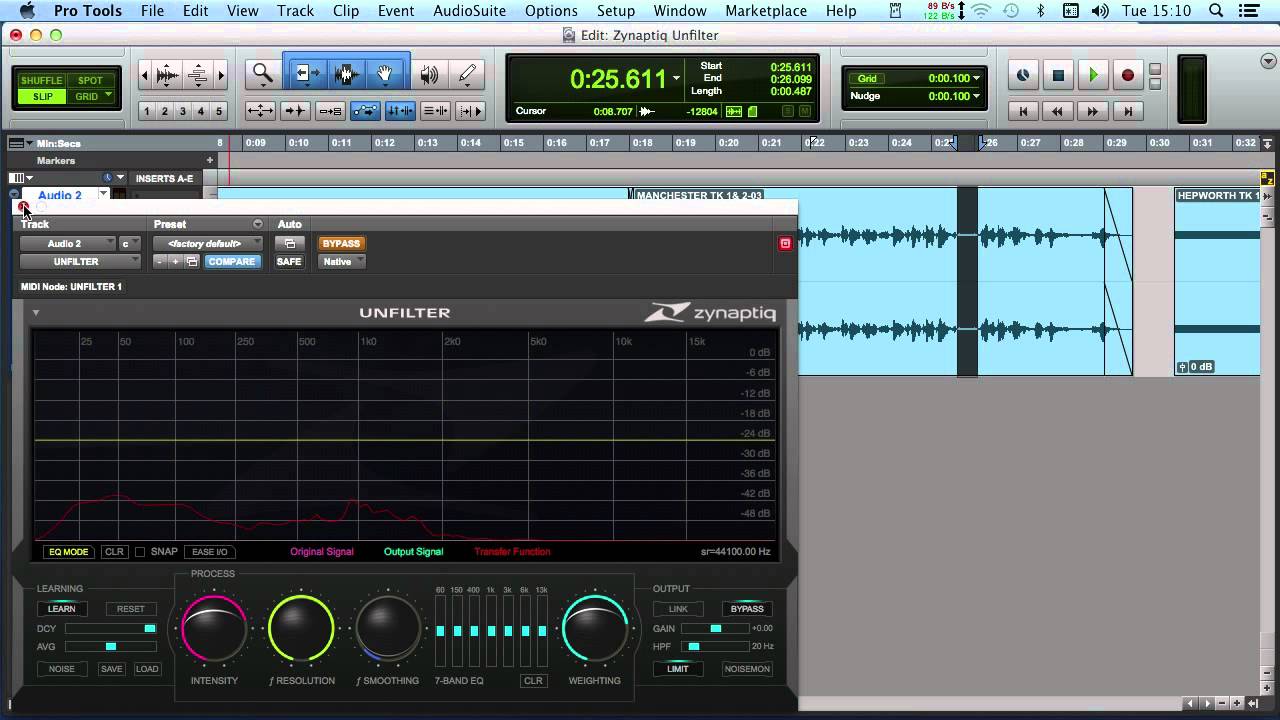Select the Scrubber speaker tool
Viewport: 1280px width, 720px height.
tap(430, 74)
